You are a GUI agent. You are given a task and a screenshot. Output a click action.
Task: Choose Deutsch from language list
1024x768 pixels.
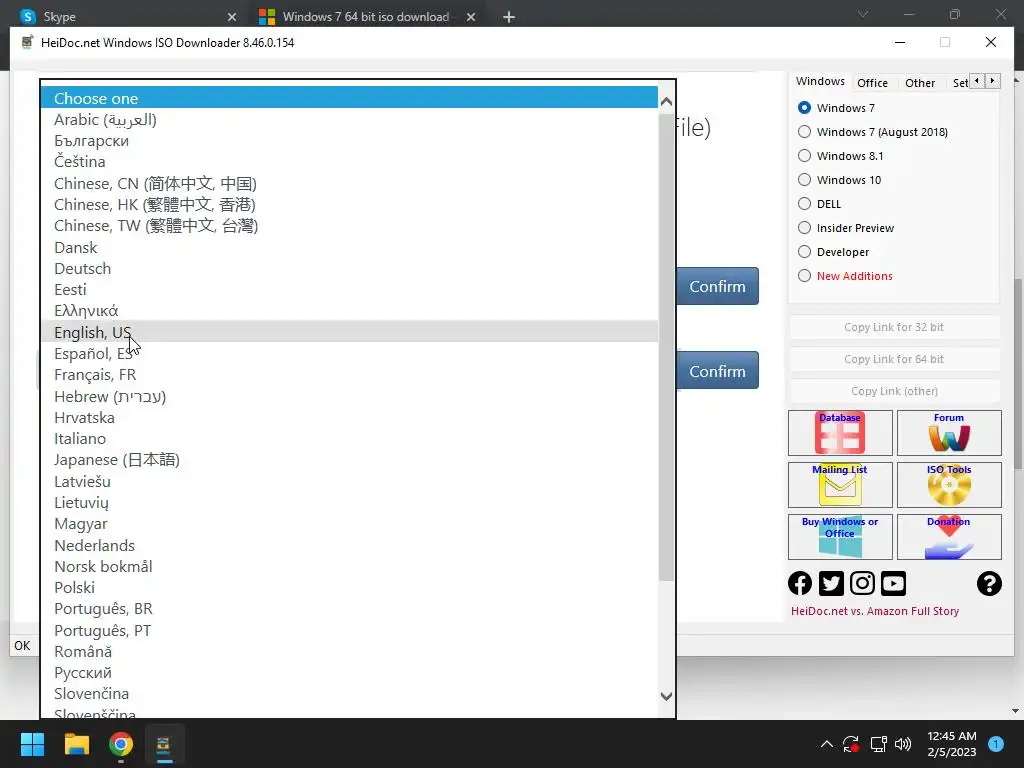(349, 268)
